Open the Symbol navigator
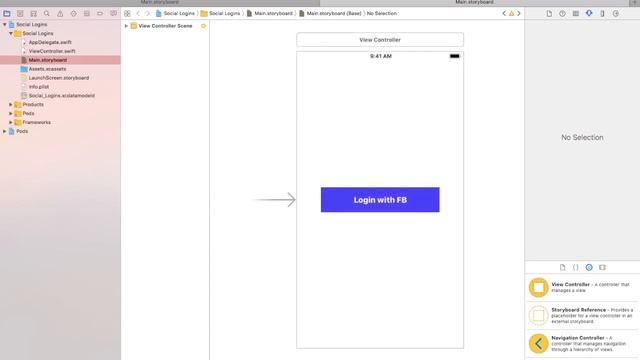This screenshot has height=360, width=640. pos(33,13)
